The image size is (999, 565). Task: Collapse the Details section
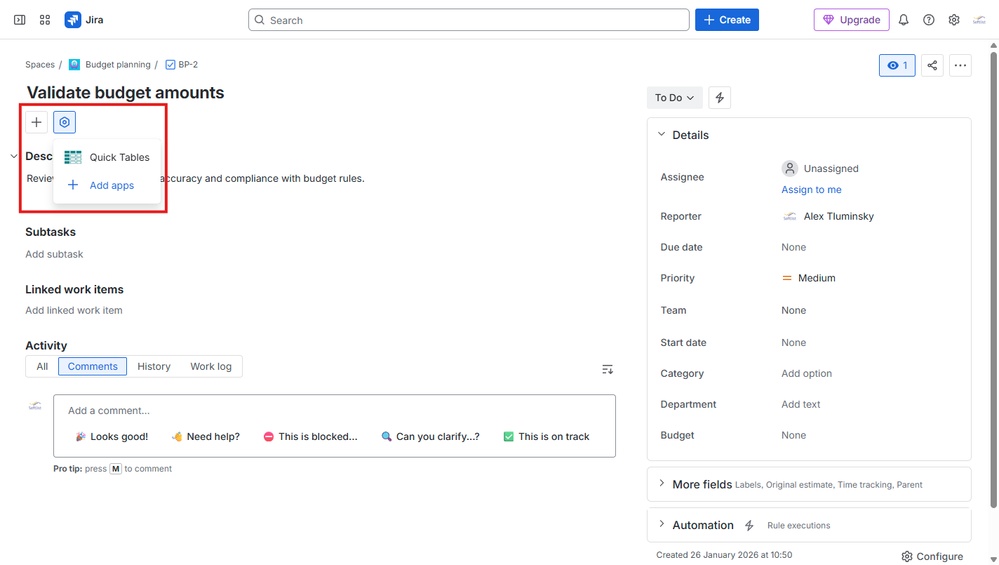(x=661, y=134)
